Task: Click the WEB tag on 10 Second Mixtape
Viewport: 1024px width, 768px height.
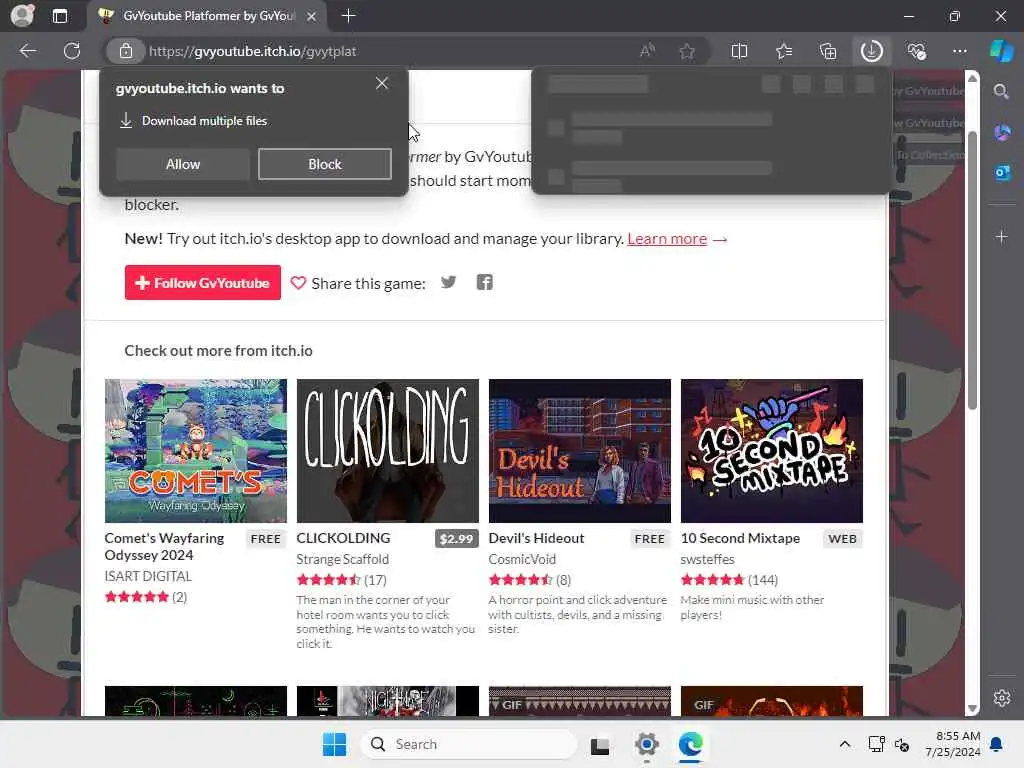Action: 842,539
